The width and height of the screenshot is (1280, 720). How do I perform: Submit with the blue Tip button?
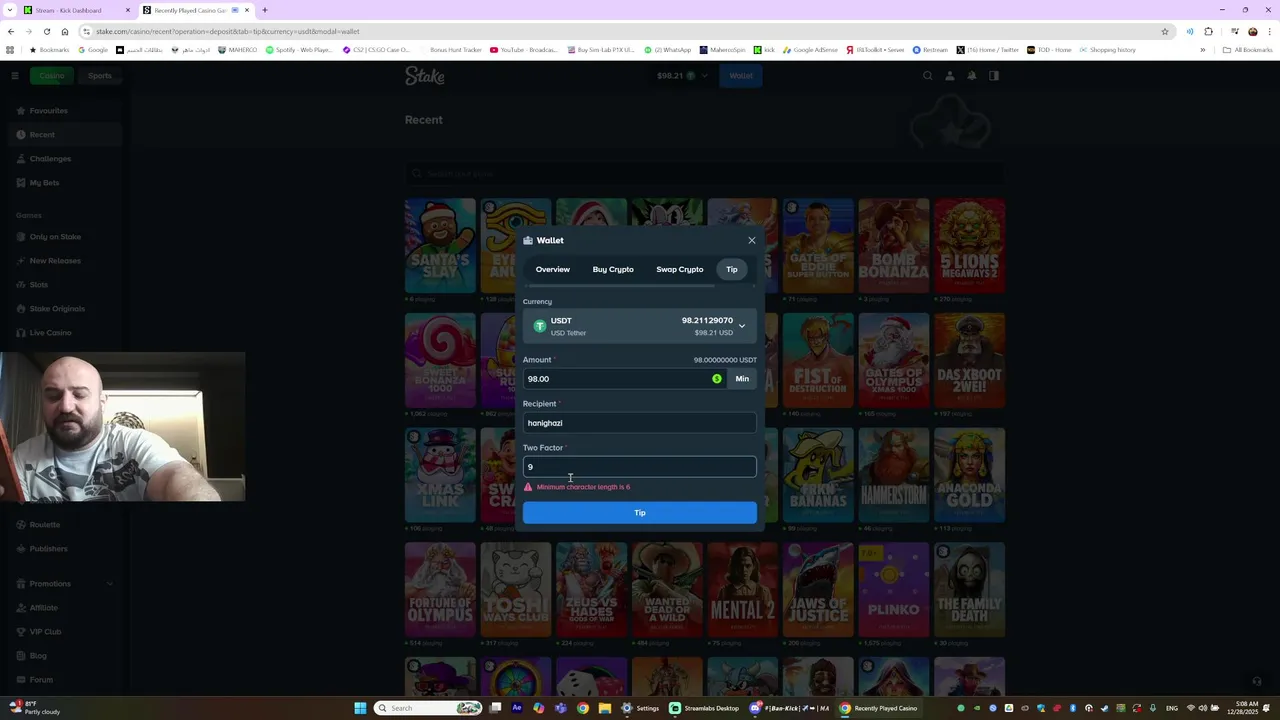(640, 513)
